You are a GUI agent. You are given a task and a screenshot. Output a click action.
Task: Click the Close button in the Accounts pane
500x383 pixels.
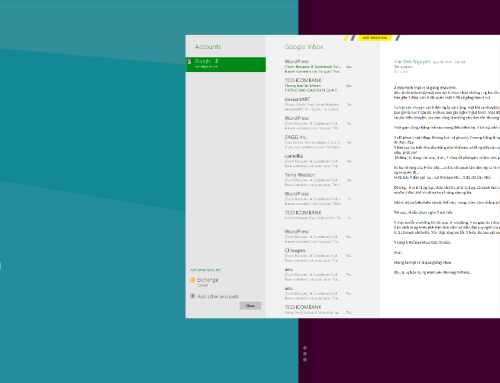(250, 306)
